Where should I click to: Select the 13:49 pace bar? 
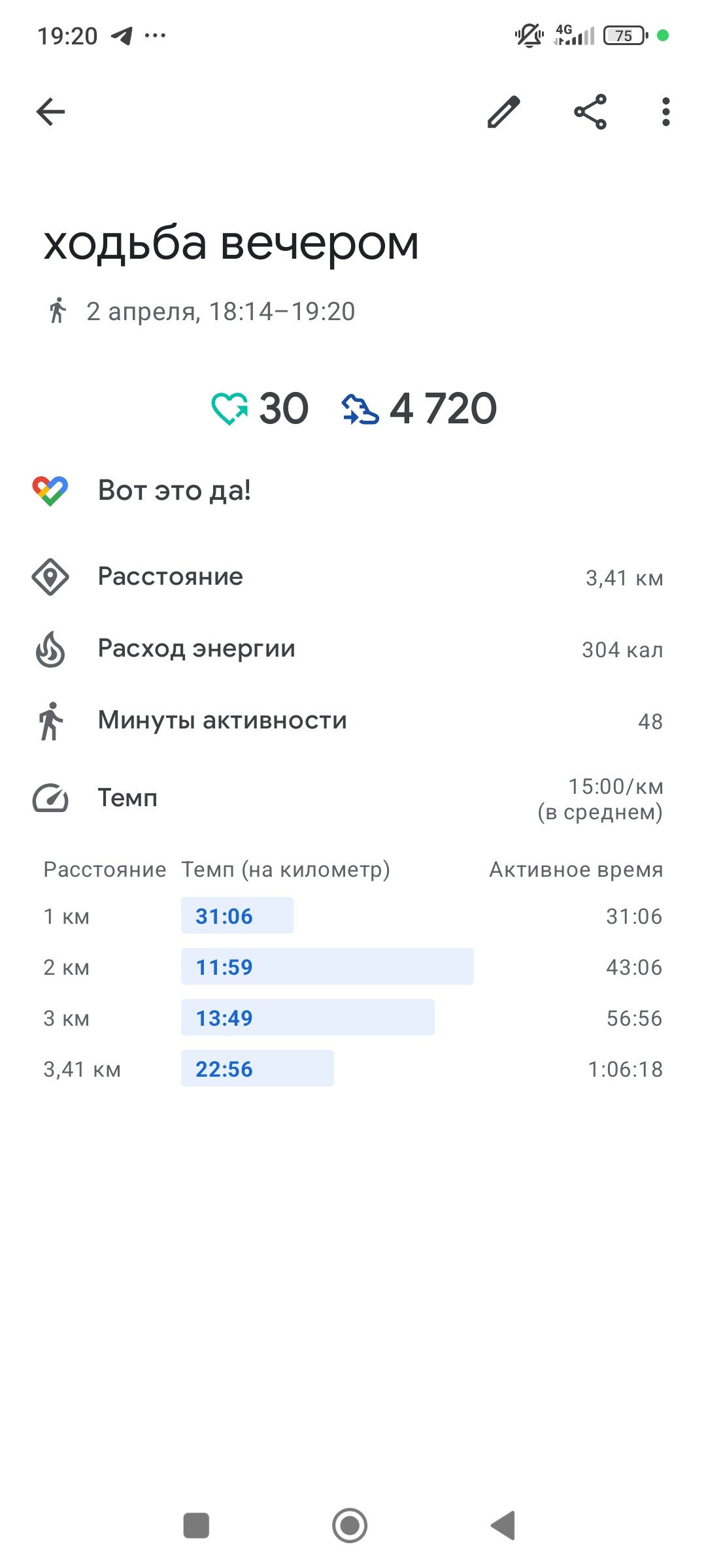coord(308,1017)
